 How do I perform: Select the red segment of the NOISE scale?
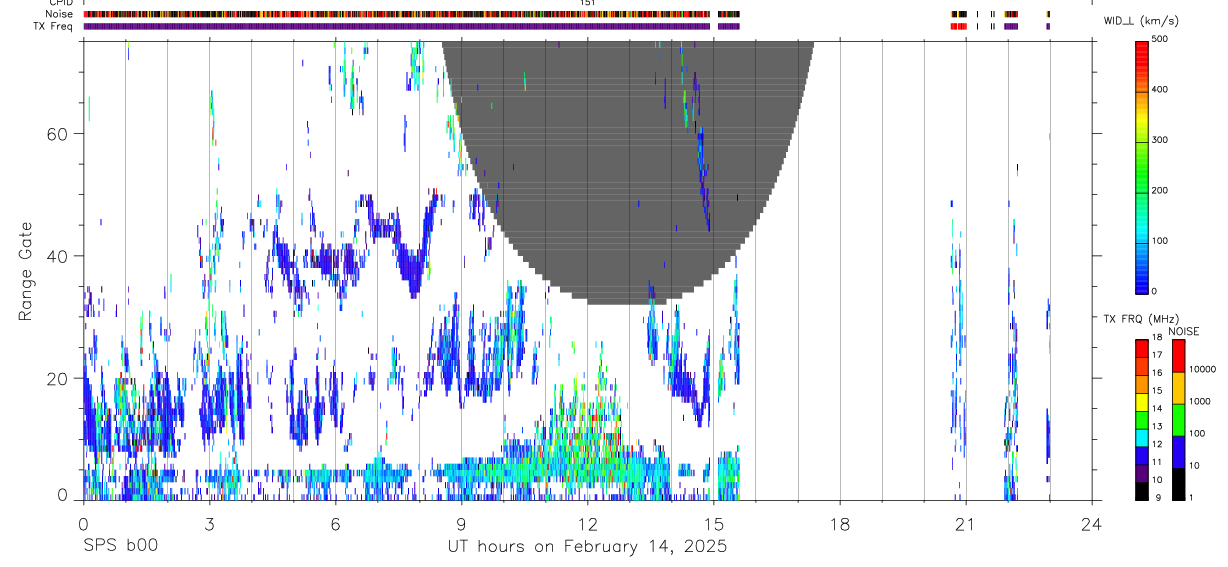[x=1178, y=356]
